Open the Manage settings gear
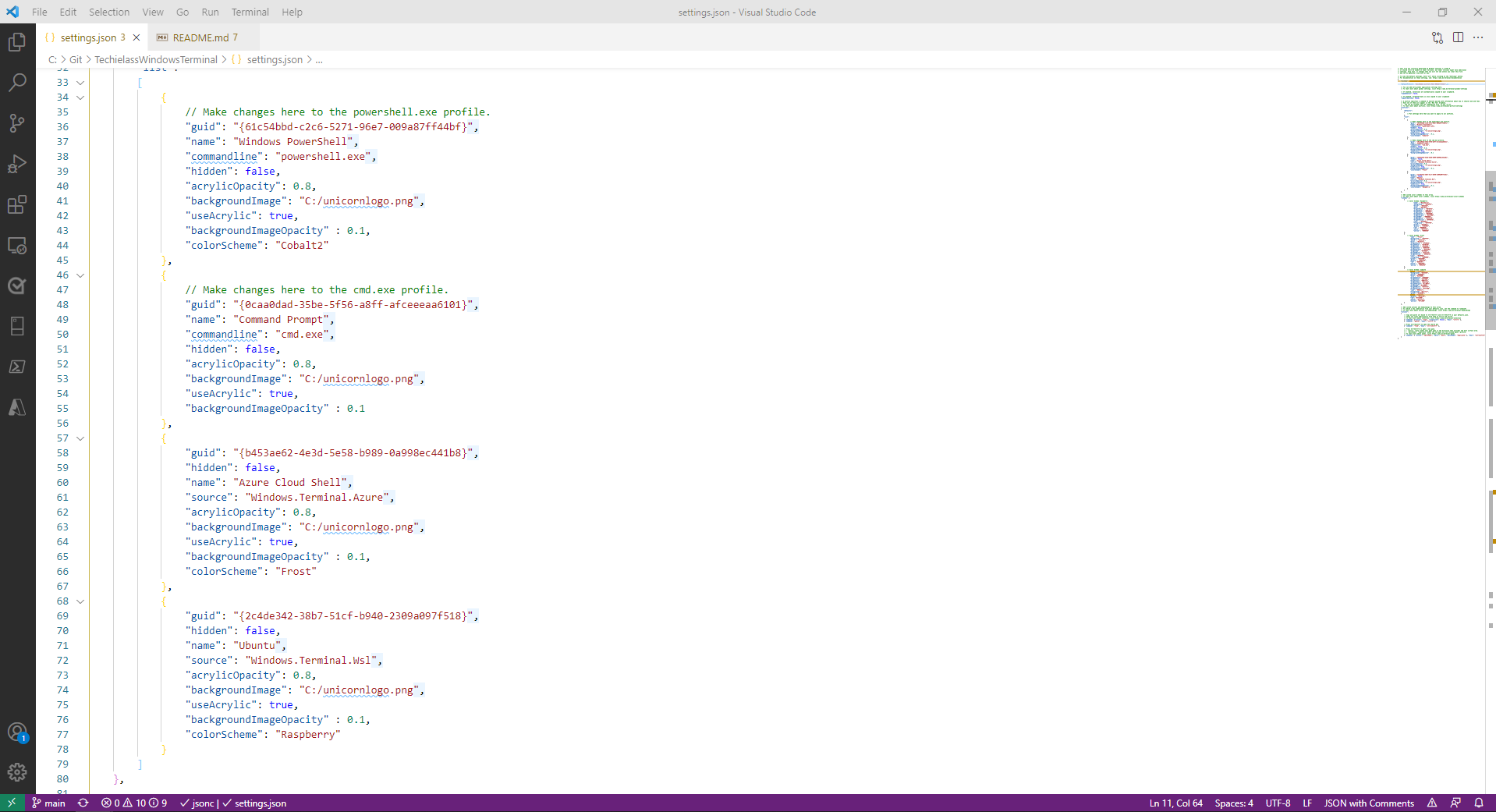This screenshot has height=812, width=1496. (x=17, y=772)
